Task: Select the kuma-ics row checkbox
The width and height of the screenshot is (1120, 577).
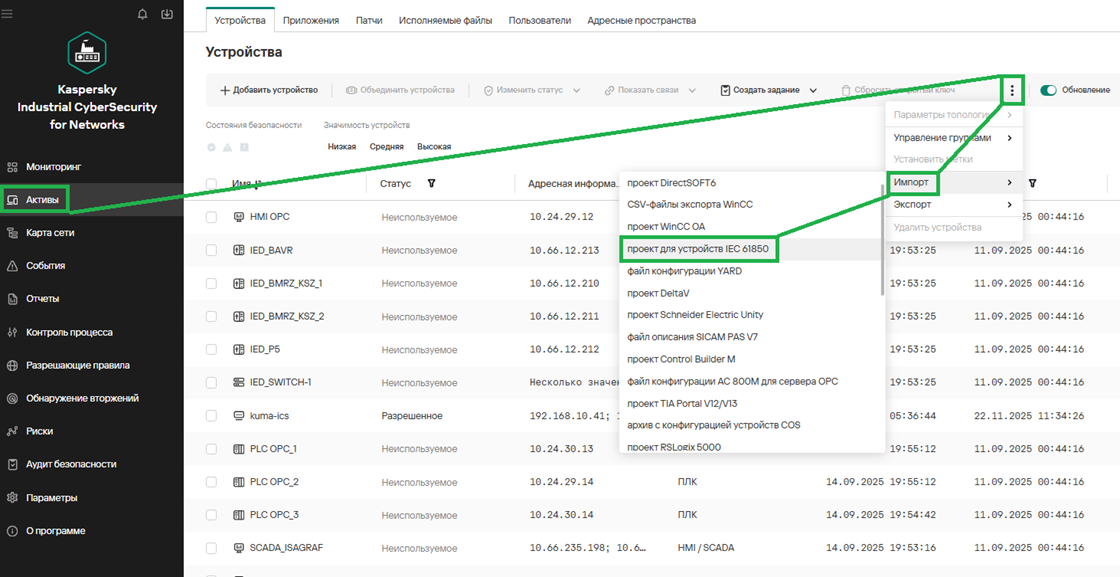Action: 211,416
